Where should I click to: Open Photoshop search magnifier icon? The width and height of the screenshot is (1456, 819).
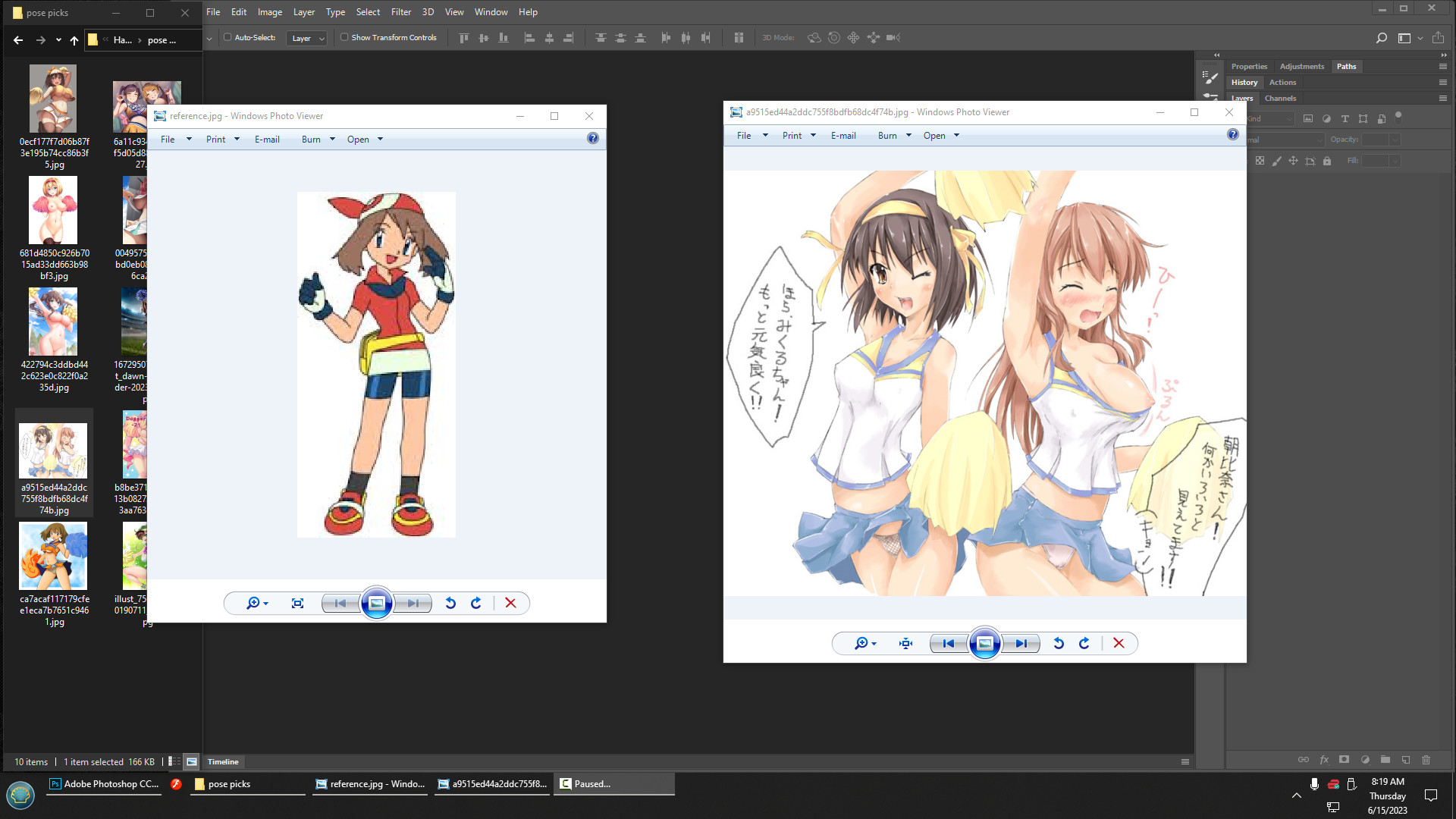(1381, 38)
